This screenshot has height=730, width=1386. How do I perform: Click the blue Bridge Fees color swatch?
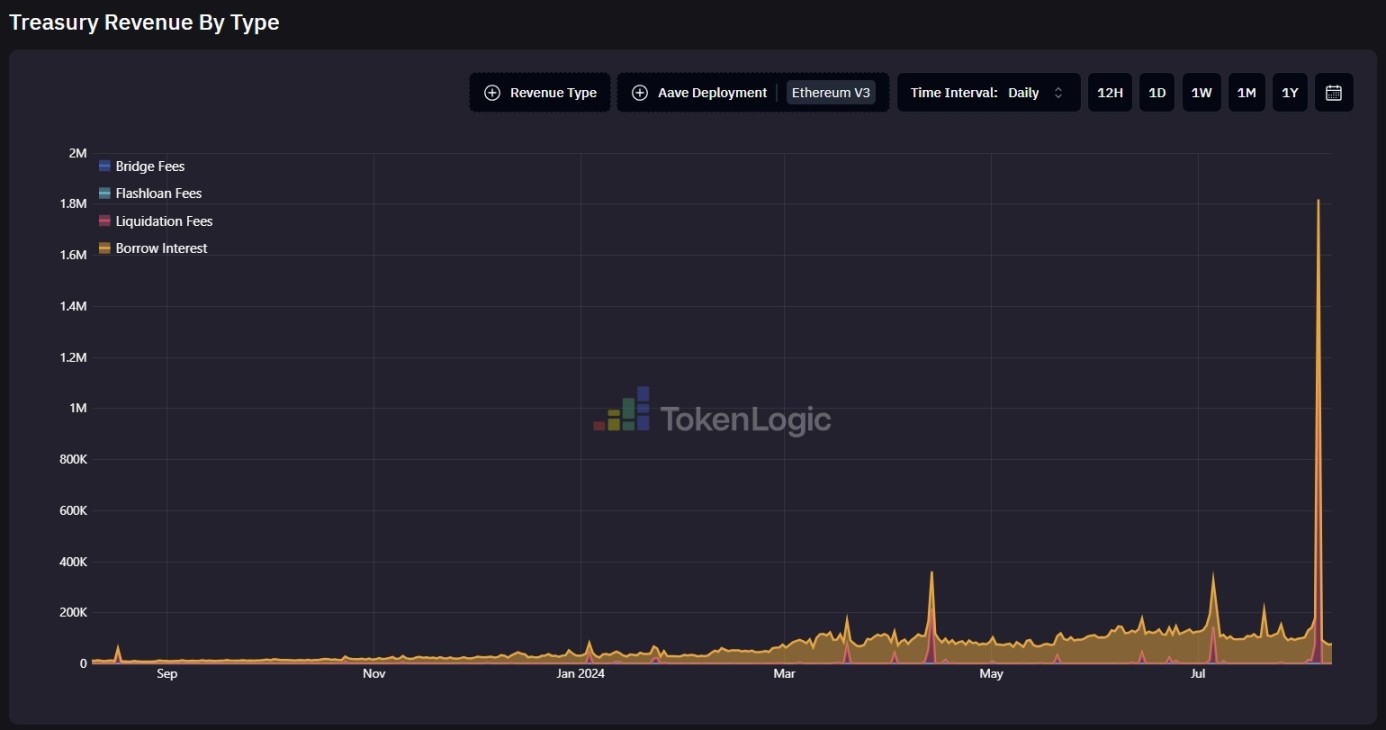105,166
